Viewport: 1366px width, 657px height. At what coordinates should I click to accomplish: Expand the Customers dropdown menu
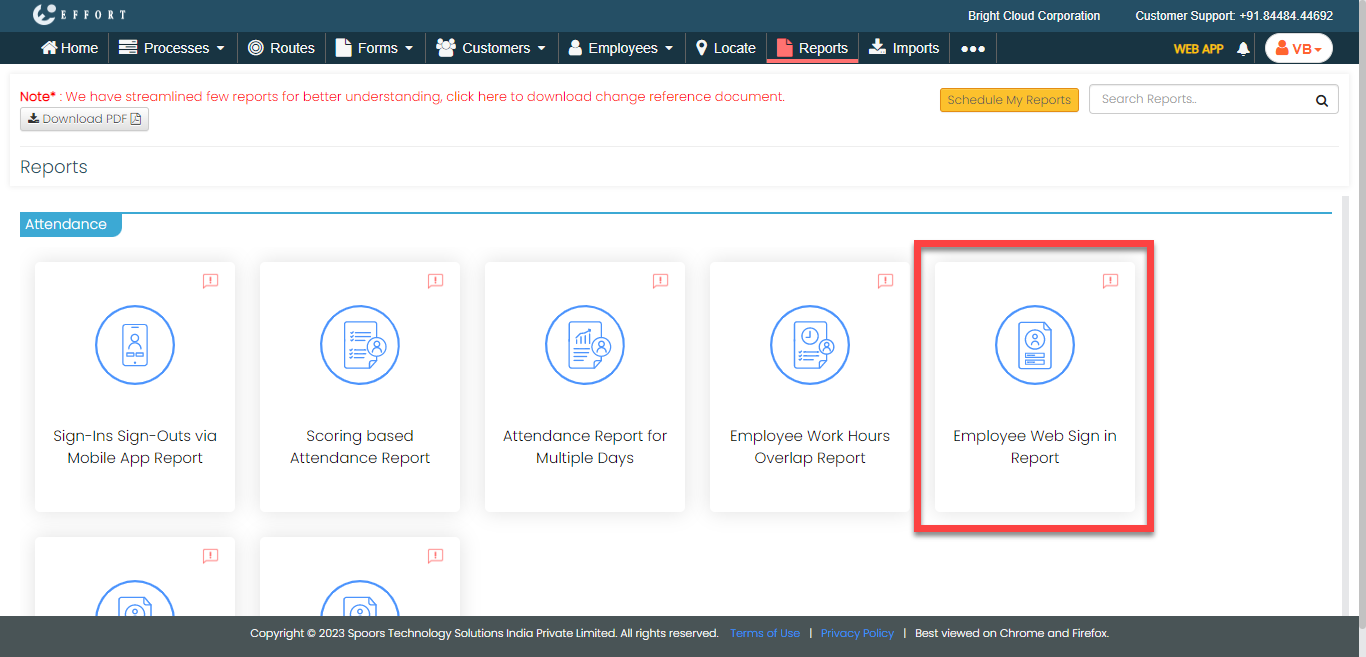[x=491, y=48]
